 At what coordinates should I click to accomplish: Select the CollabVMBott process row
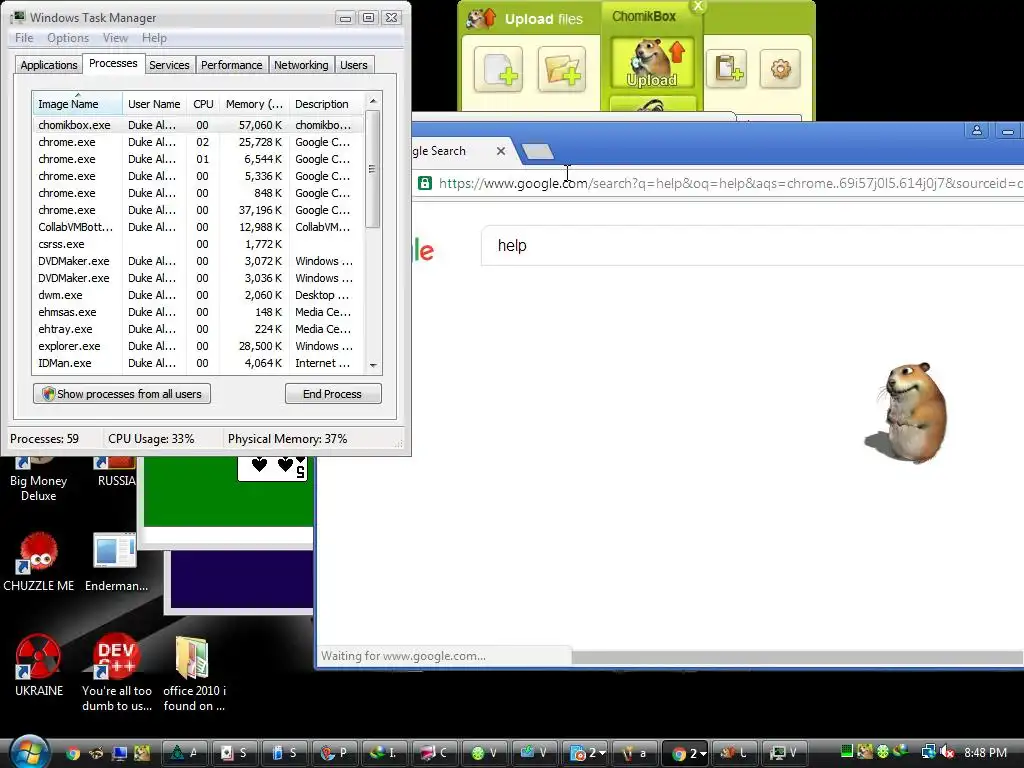199,227
